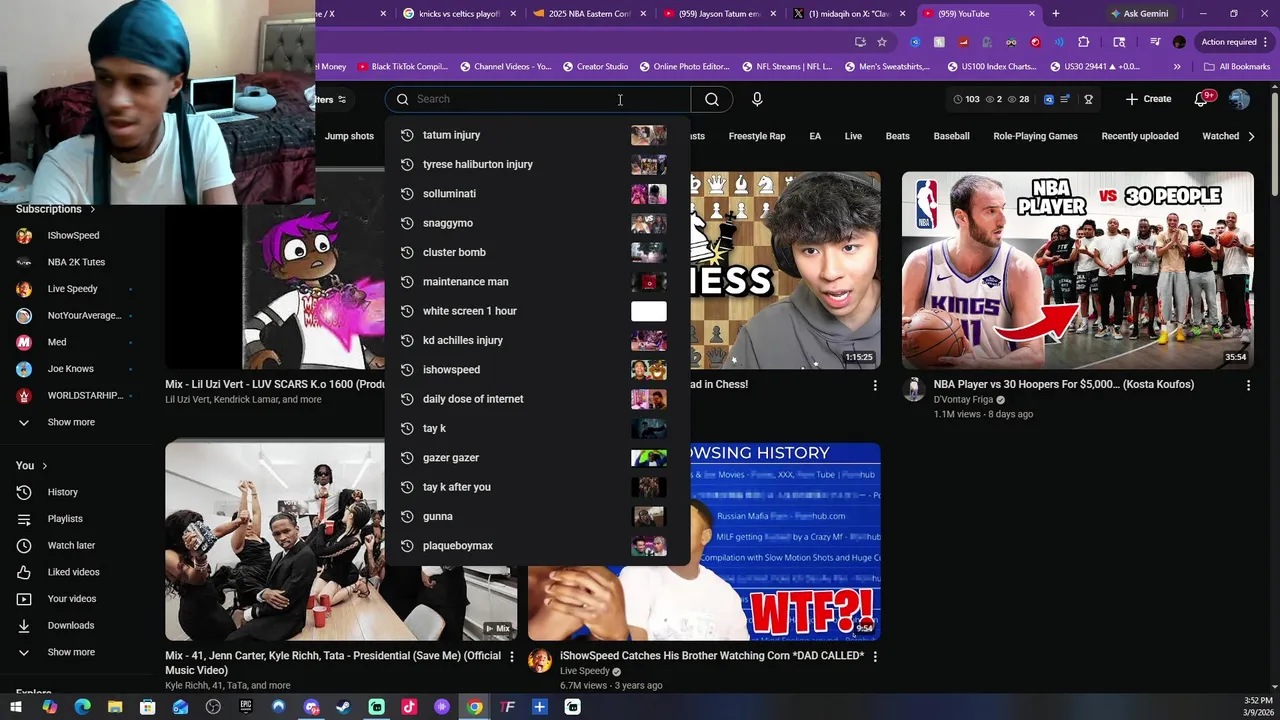Open the YouTube account avatar menu
The width and height of the screenshot is (1280, 720).
click(1239, 99)
